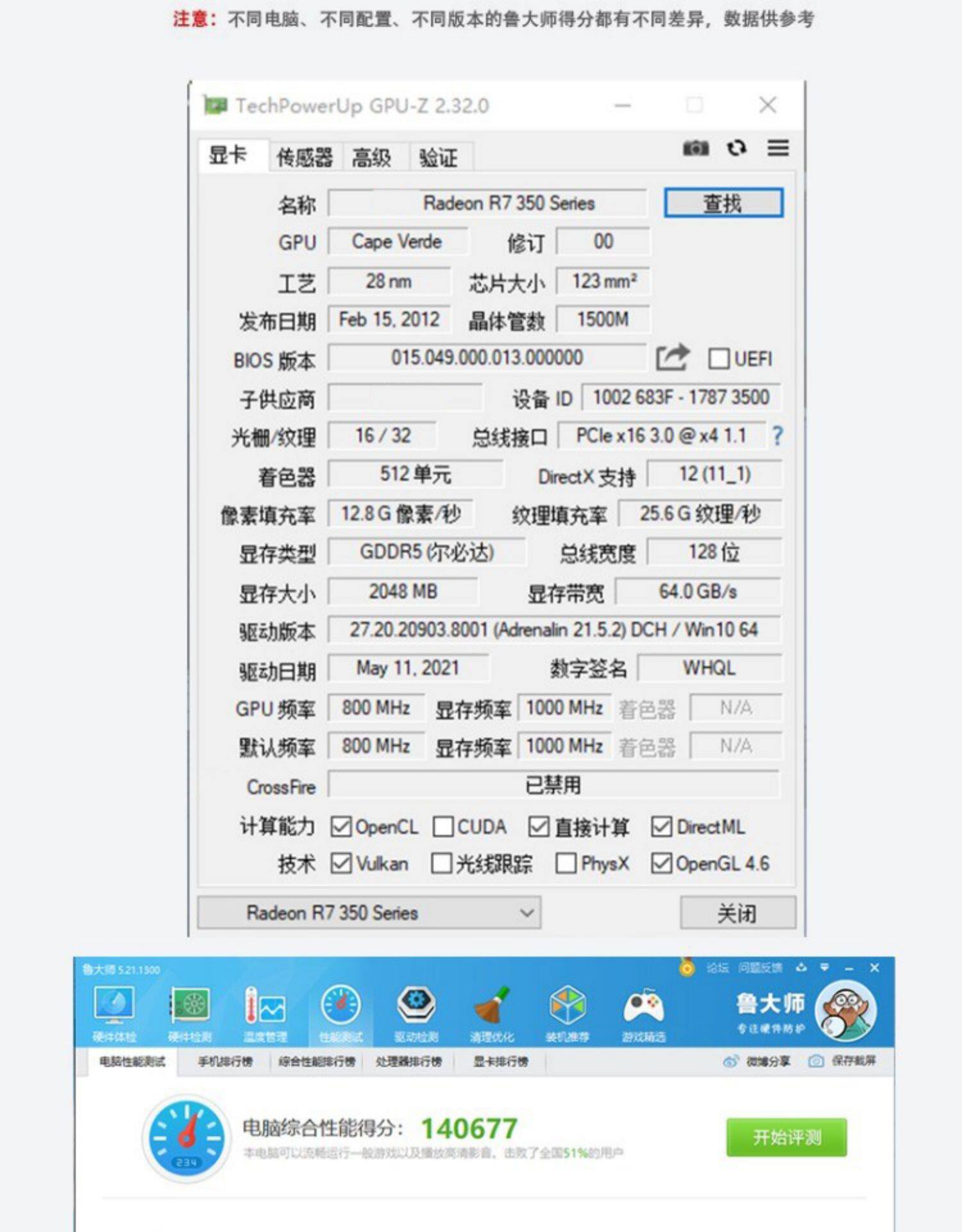962x1232 pixels.
Task: Click the BIOS export share icon
Action: point(672,357)
